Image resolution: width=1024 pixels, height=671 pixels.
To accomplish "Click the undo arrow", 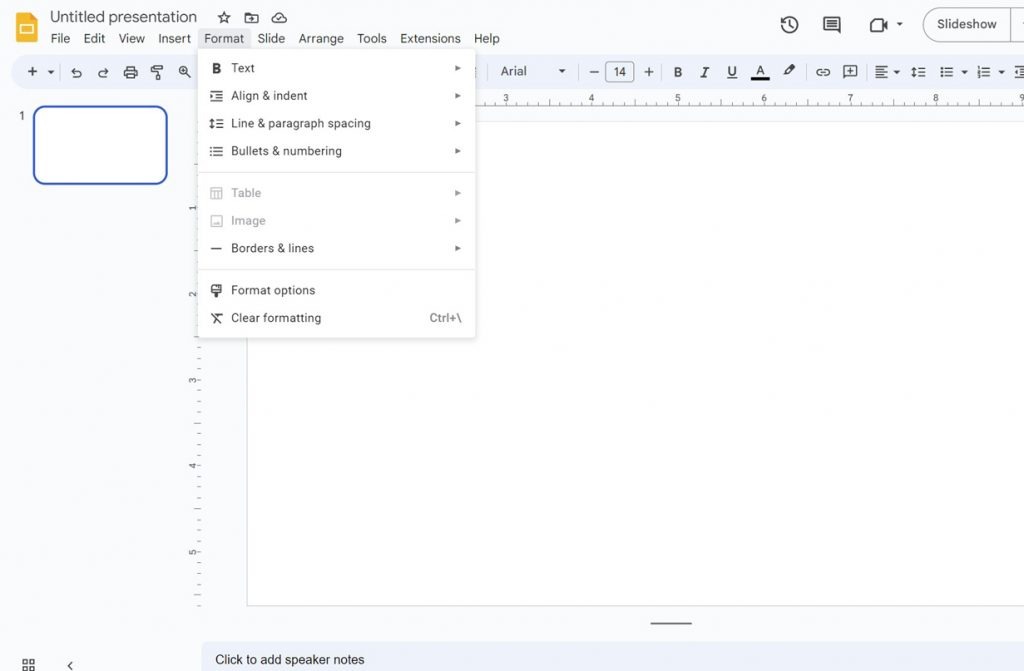I will [76, 72].
